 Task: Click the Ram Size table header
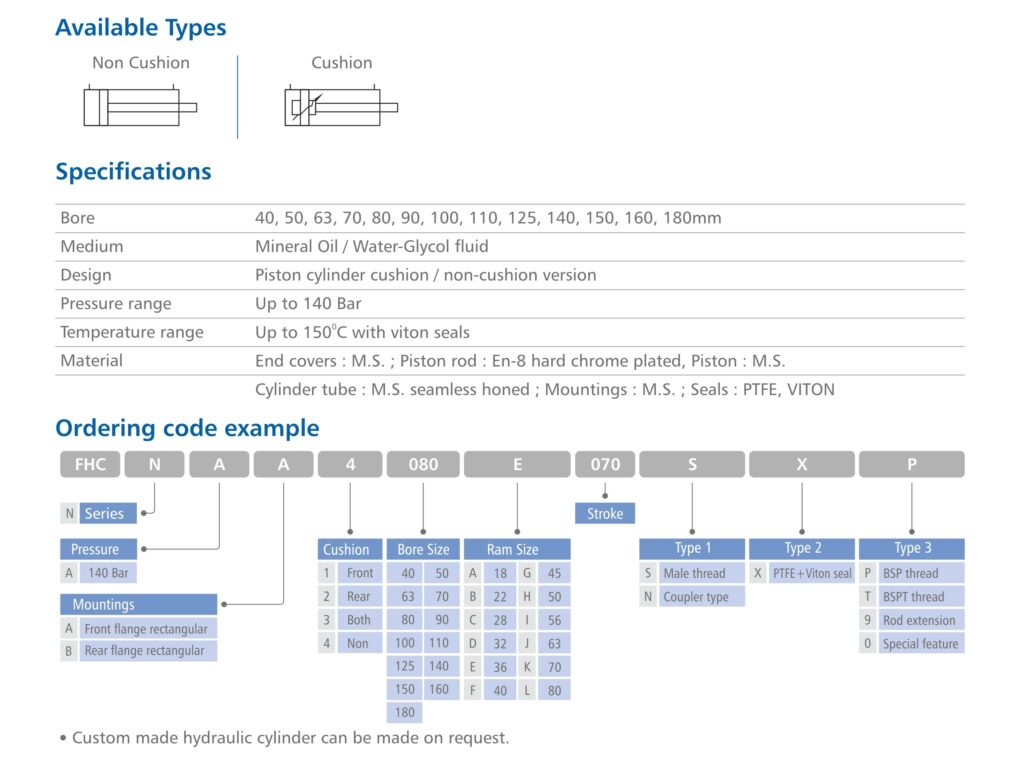click(x=516, y=549)
